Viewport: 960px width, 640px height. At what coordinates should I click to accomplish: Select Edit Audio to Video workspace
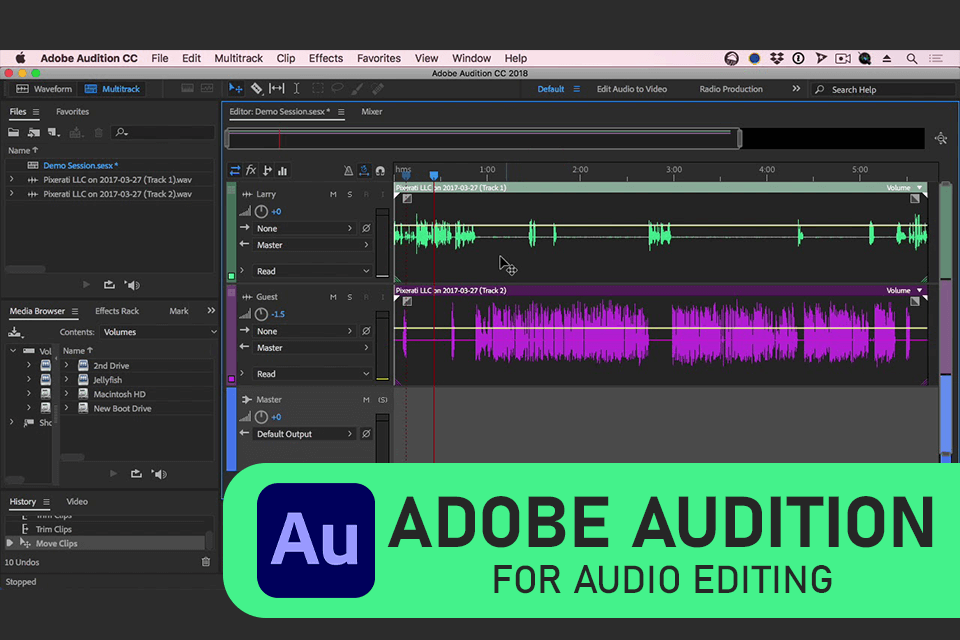[632, 89]
